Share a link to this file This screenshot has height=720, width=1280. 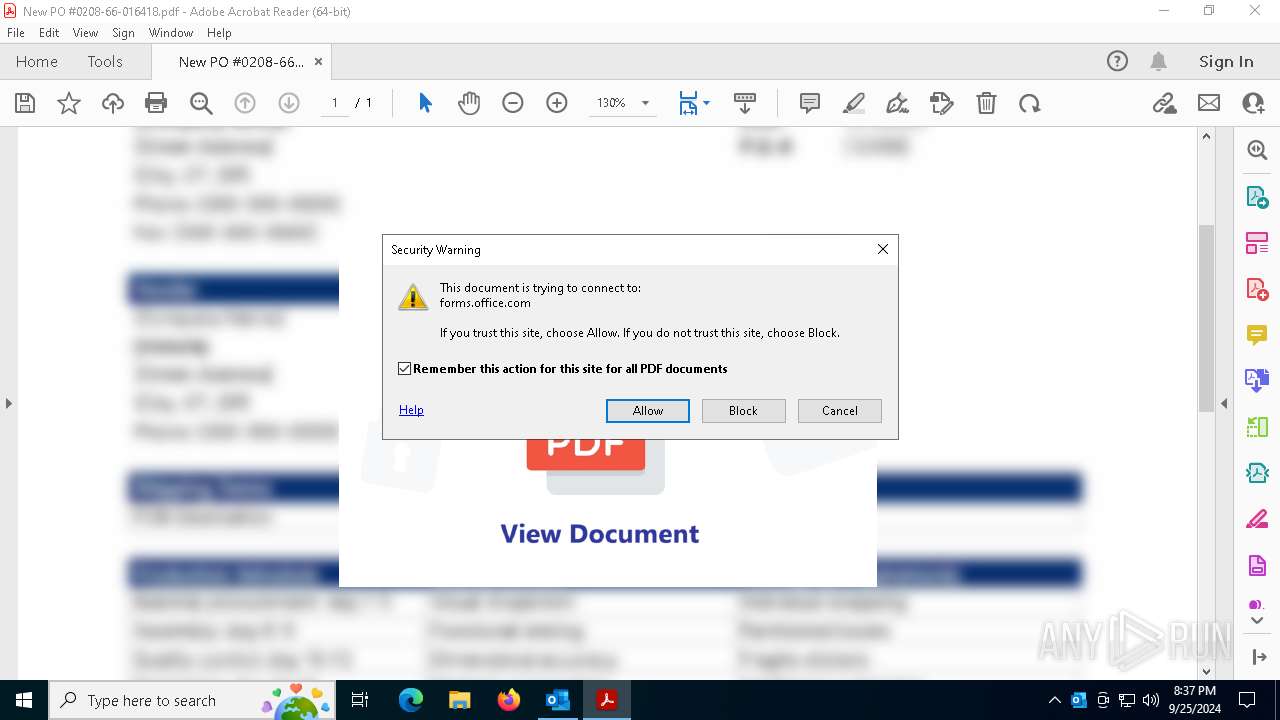coord(1164,103)
